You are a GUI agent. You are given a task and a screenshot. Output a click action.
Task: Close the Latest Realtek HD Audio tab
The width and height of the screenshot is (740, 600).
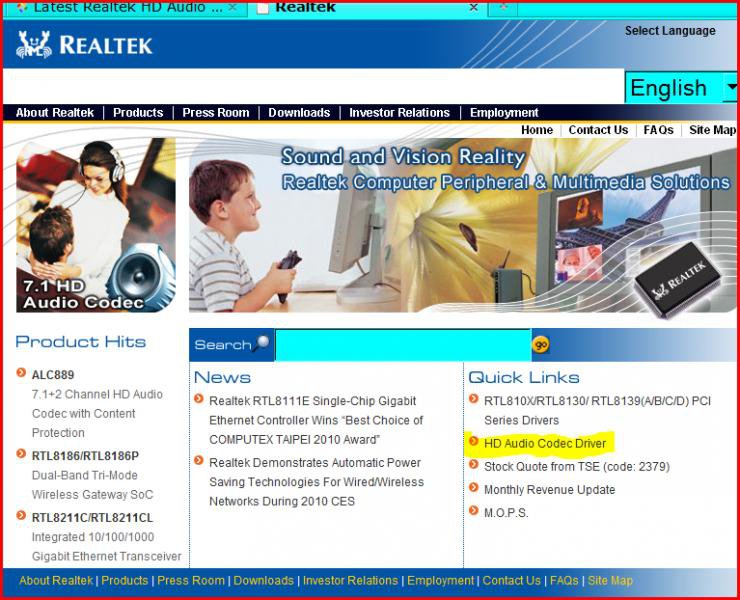[233, 8]
